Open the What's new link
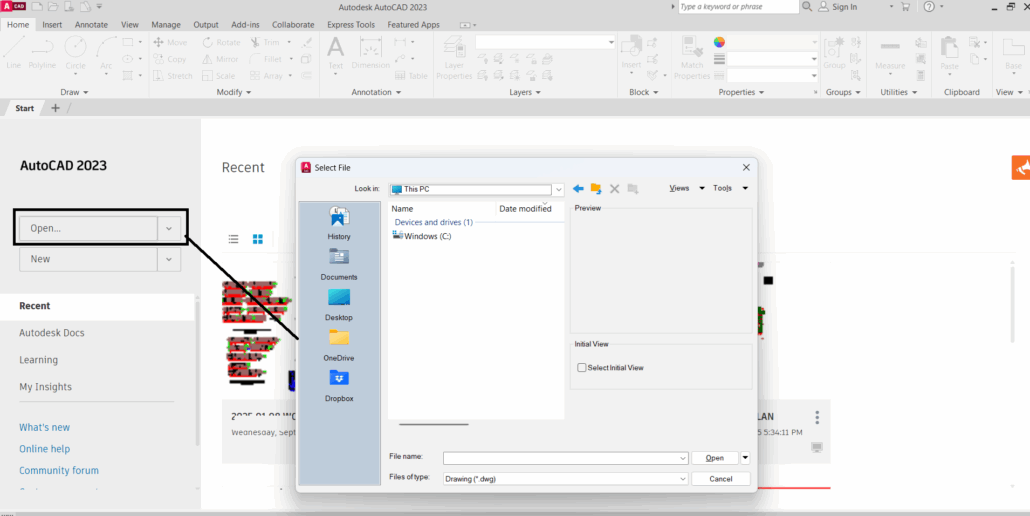The image size is (1030, 516). (x=44, y=427)
